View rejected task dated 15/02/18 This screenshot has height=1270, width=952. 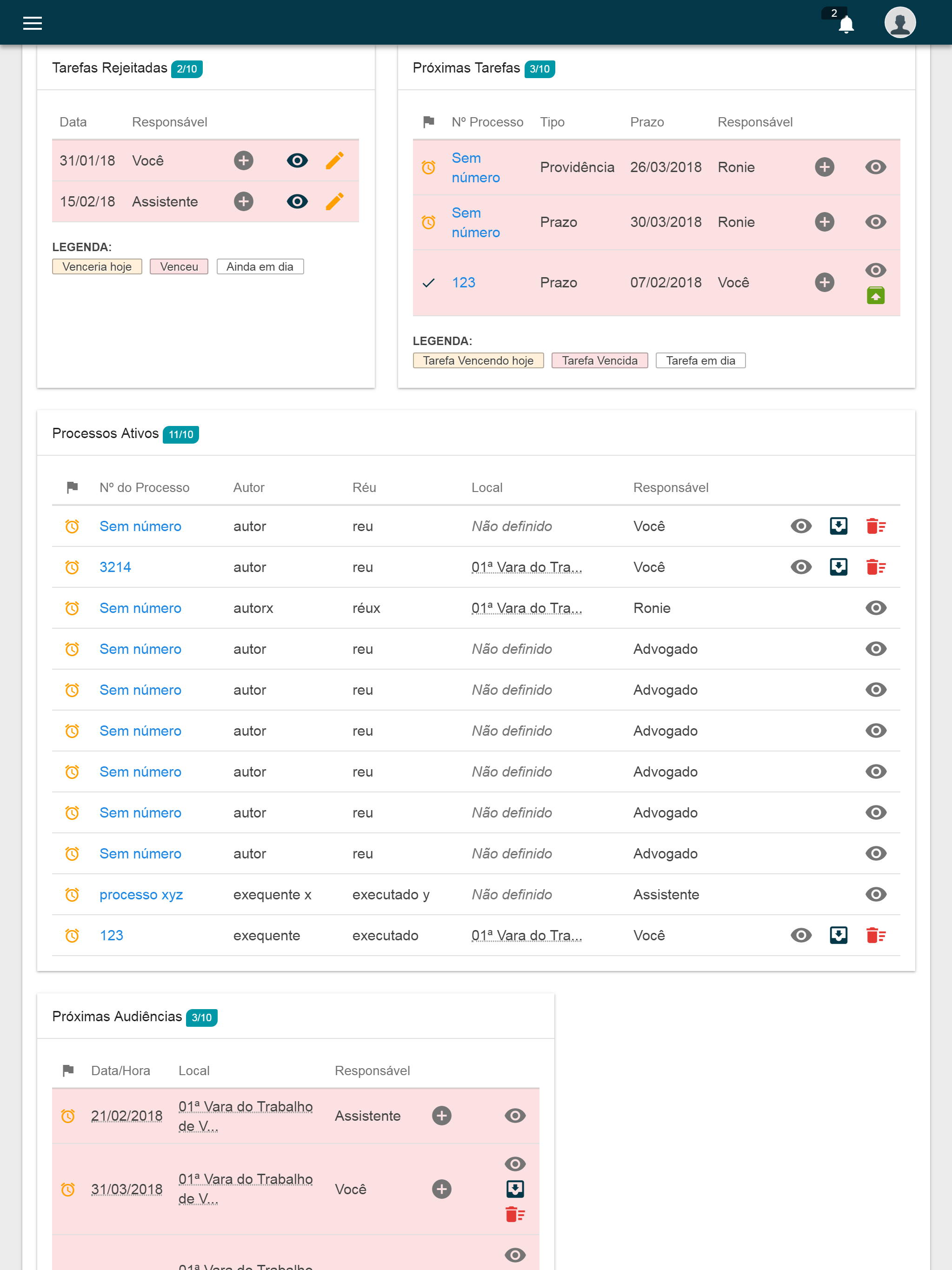click(297, 201)
